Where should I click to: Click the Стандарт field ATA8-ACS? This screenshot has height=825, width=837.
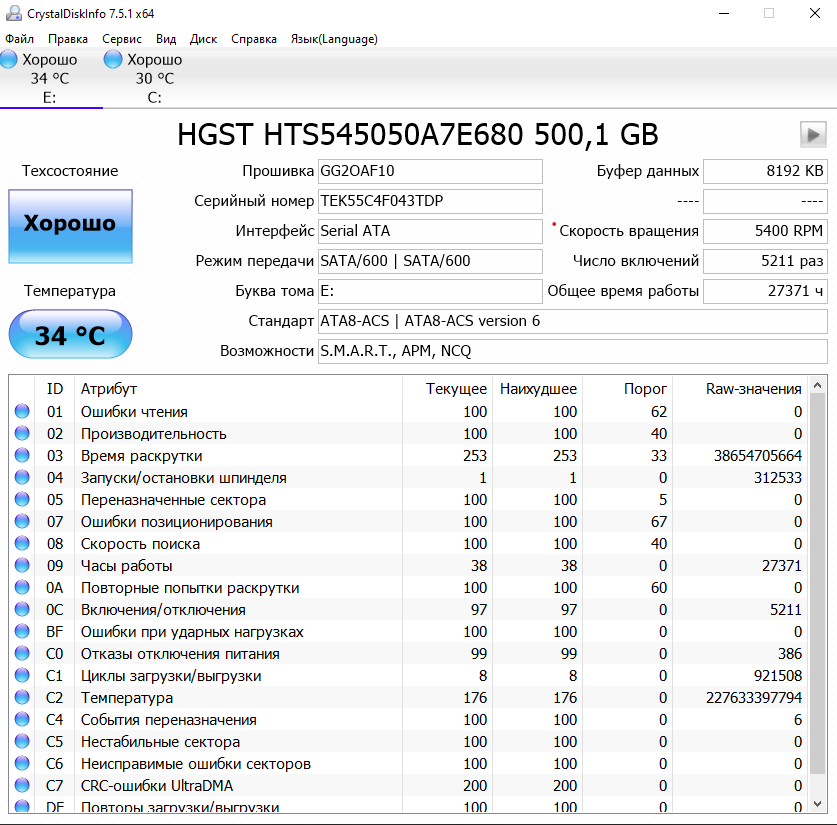[x=573, y=321]
